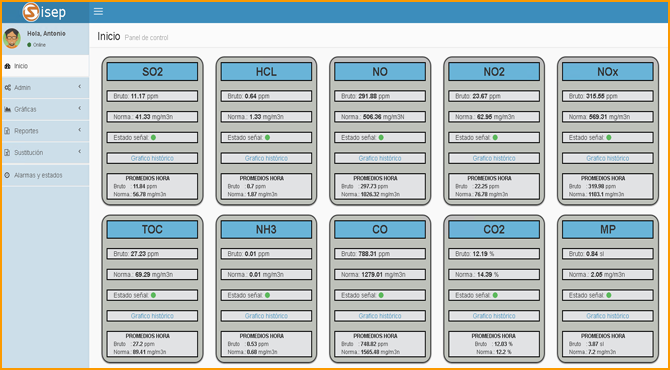Expand the Admin menu chevron

click(80, 87)
